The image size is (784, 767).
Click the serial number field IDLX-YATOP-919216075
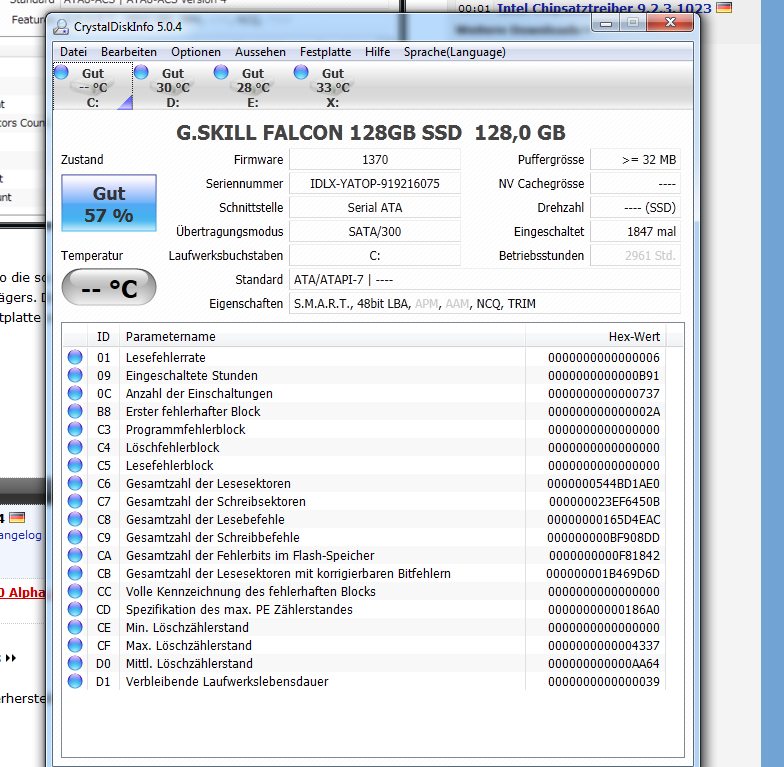(x=374, y=184)
